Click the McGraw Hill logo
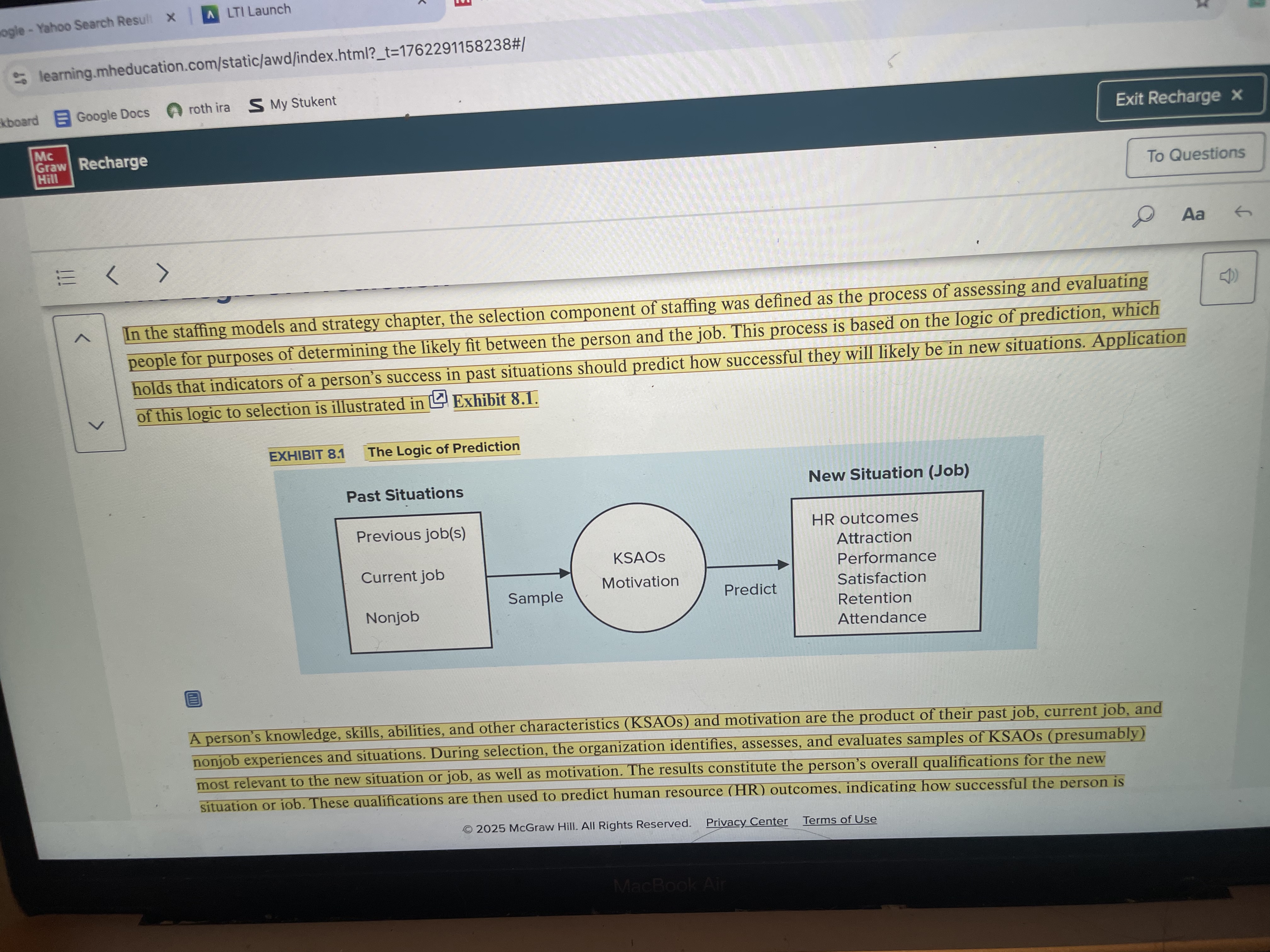Image resolution: width=1270 pixels, height=952 pixels. (51, 167)
